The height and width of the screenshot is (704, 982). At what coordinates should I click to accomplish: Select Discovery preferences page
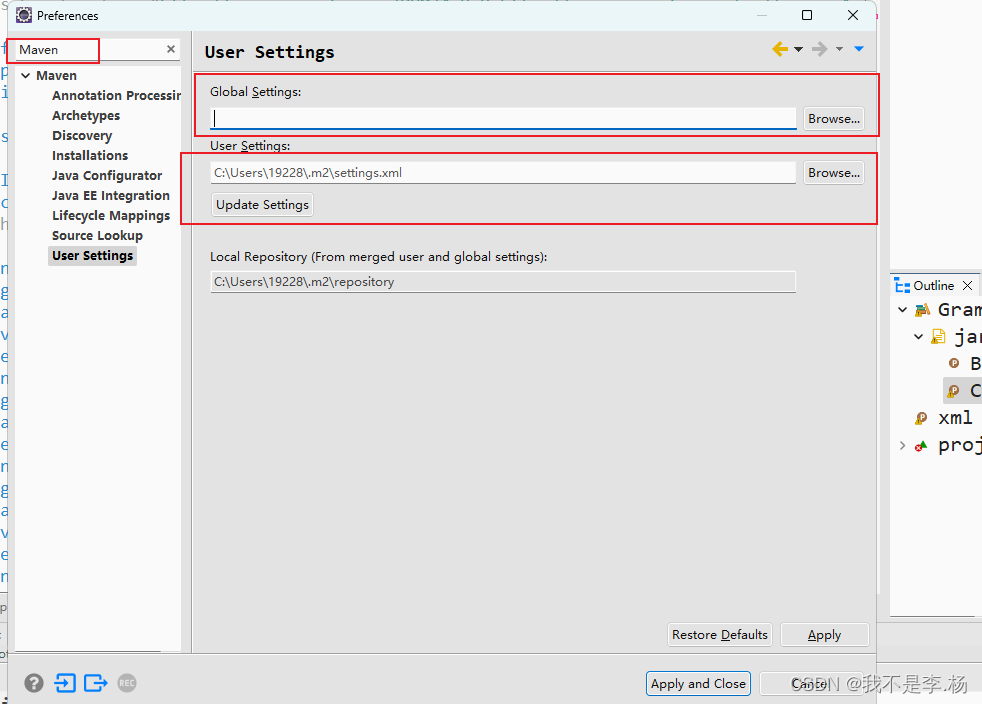pos(82,135)
